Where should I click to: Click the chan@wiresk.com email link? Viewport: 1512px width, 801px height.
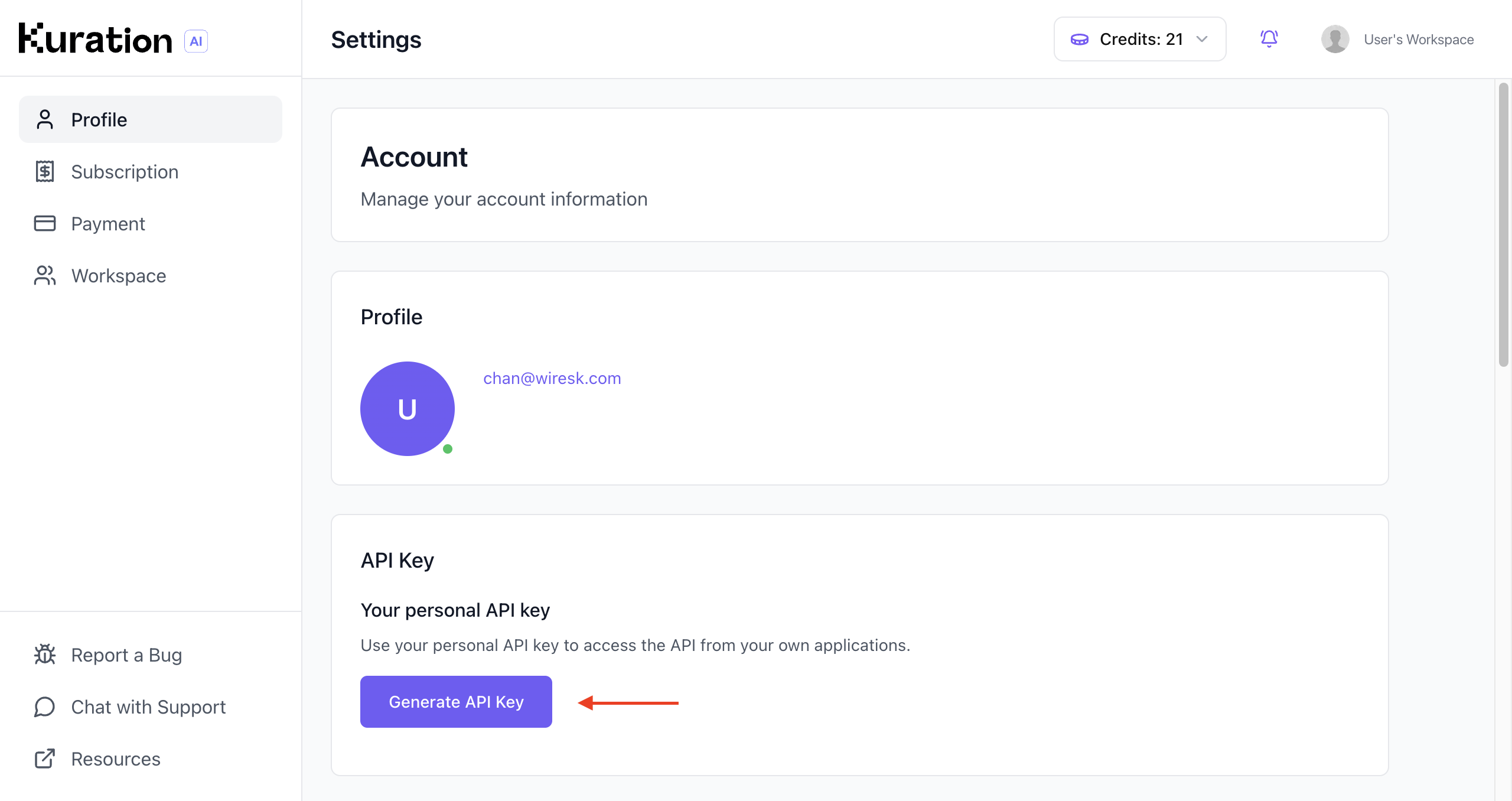tap(552, 378)
